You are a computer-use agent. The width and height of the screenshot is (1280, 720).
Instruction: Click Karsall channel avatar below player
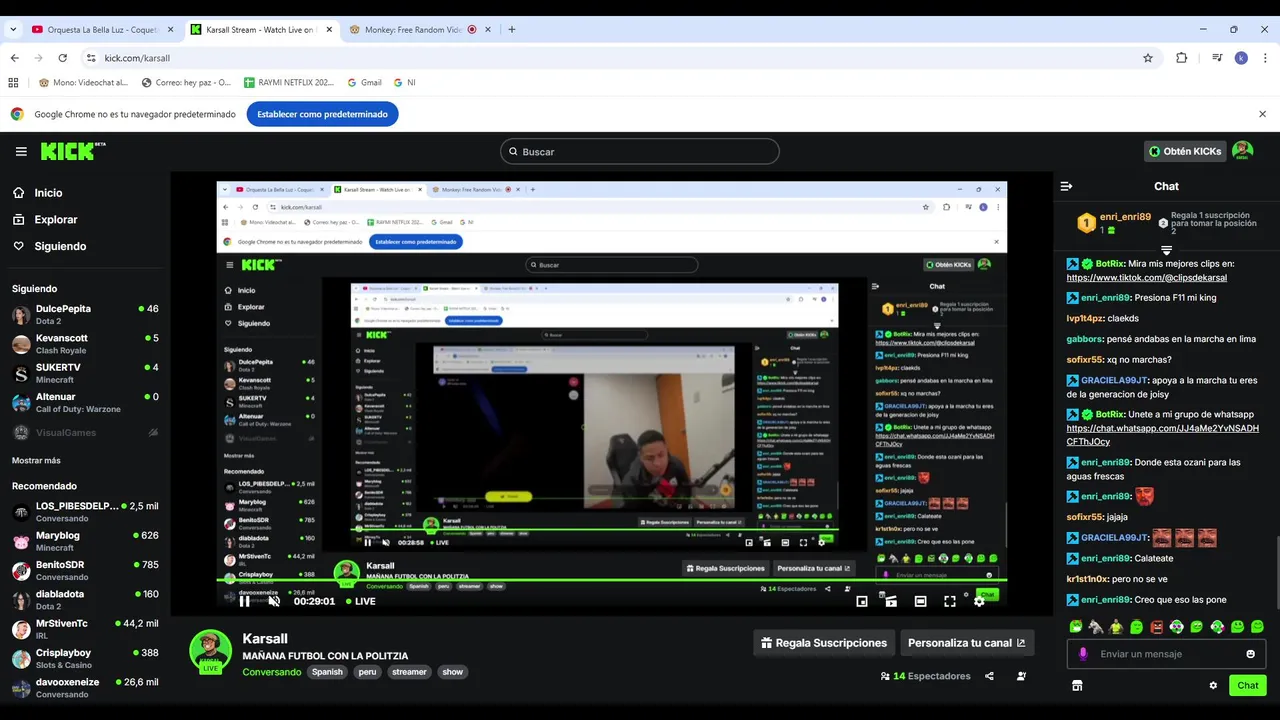point(210,651)
